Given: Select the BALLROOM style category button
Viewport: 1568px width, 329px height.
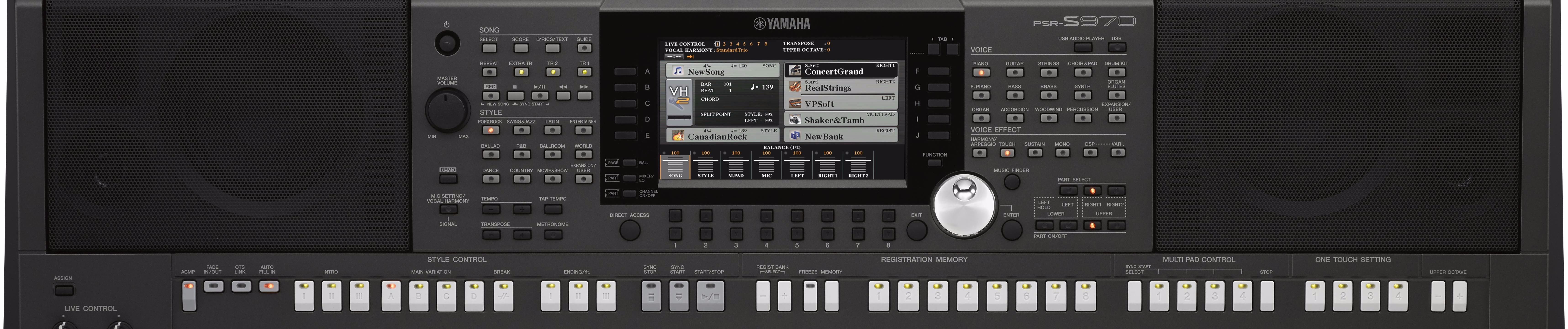Looking at the screenshot, I should pyautogui.click(x=553, y=155).
